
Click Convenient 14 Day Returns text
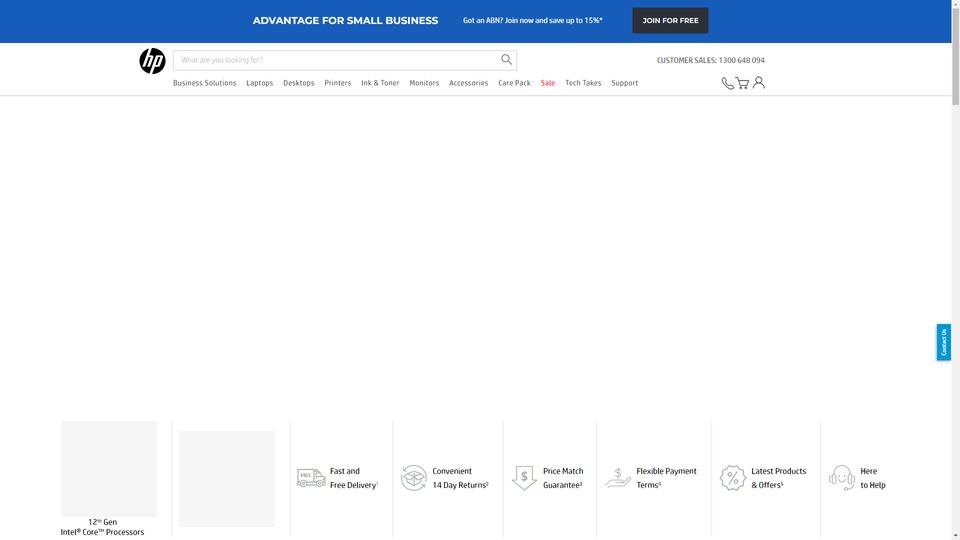pos(460,478)
